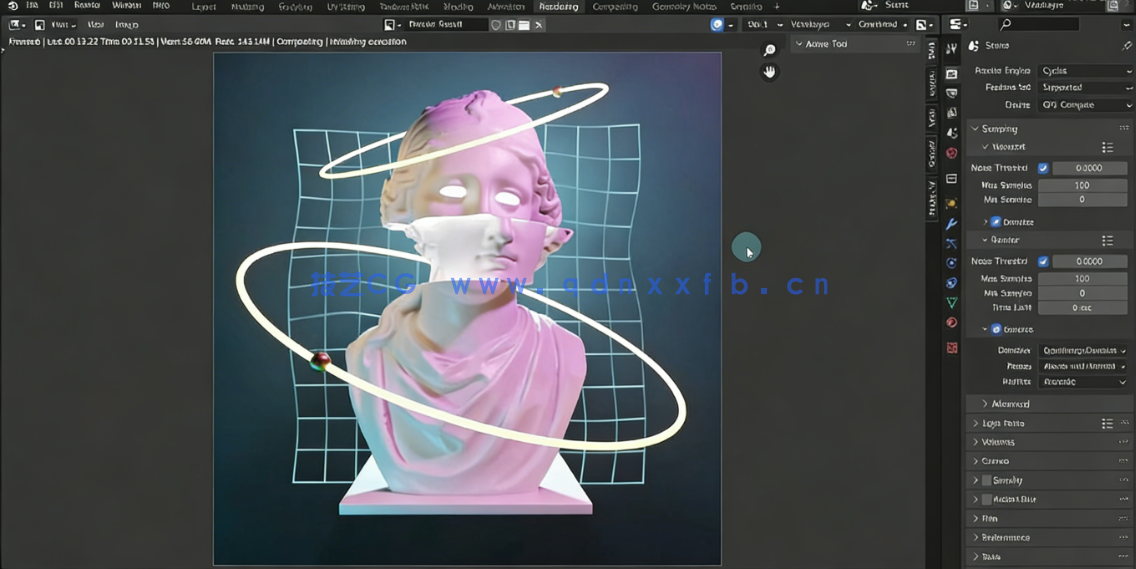Screen dimensions: 1136x569
Task: Open the Image menu in image editor
Action: (x=126, y=25)
